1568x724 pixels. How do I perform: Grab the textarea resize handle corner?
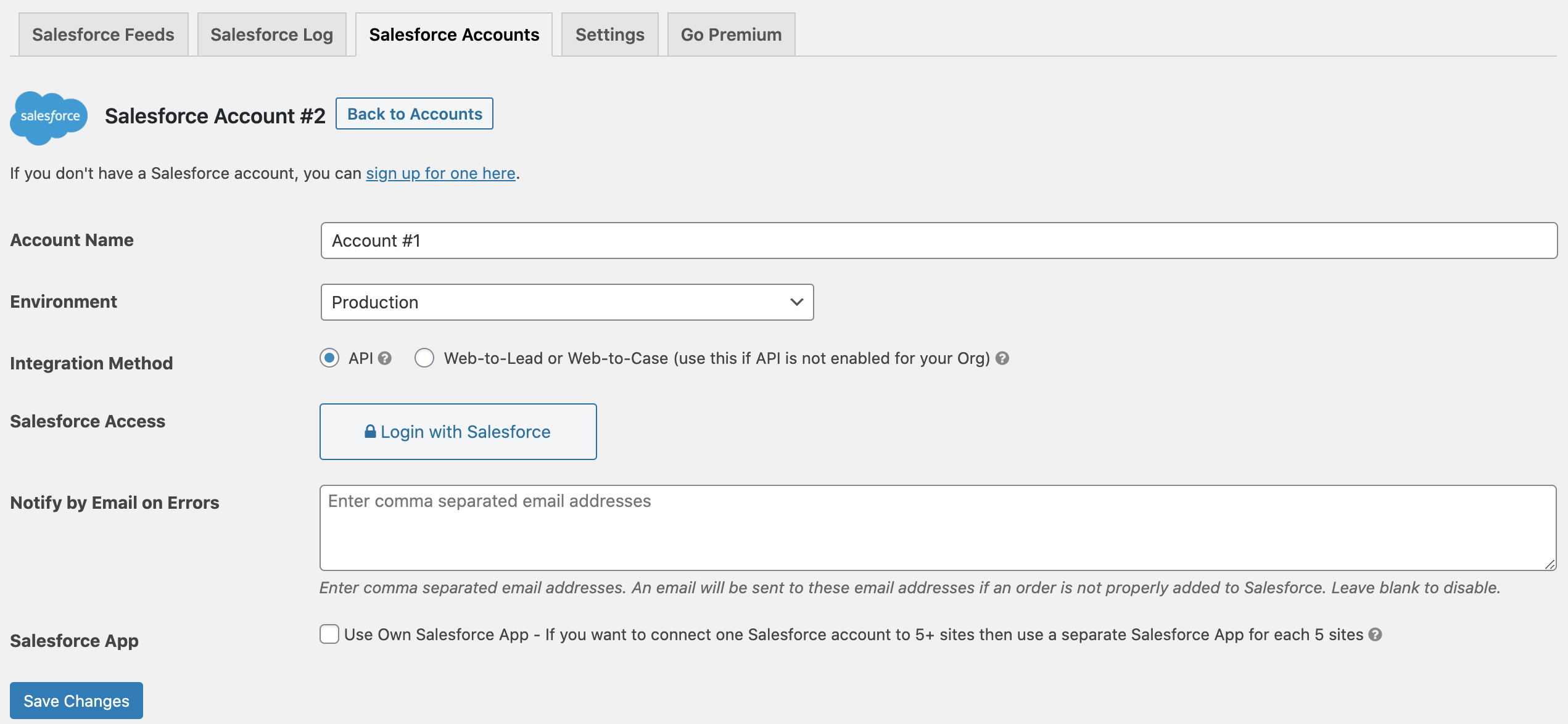(x=1549, y=564)
